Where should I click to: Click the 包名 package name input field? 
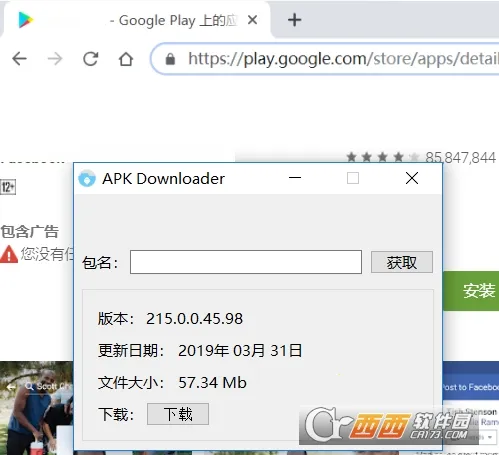[246, 262]
